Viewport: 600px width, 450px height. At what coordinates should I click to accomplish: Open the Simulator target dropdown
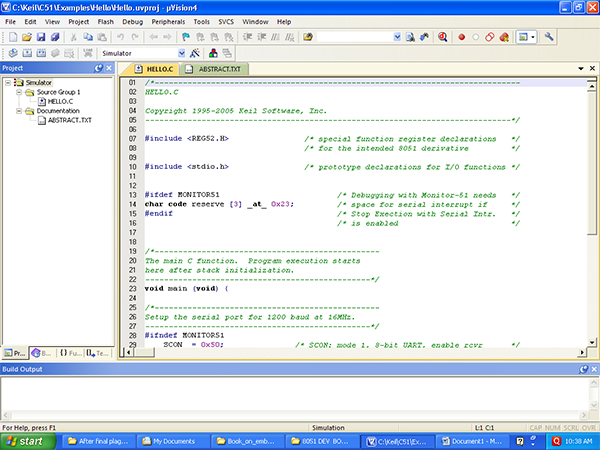point(182,53)
